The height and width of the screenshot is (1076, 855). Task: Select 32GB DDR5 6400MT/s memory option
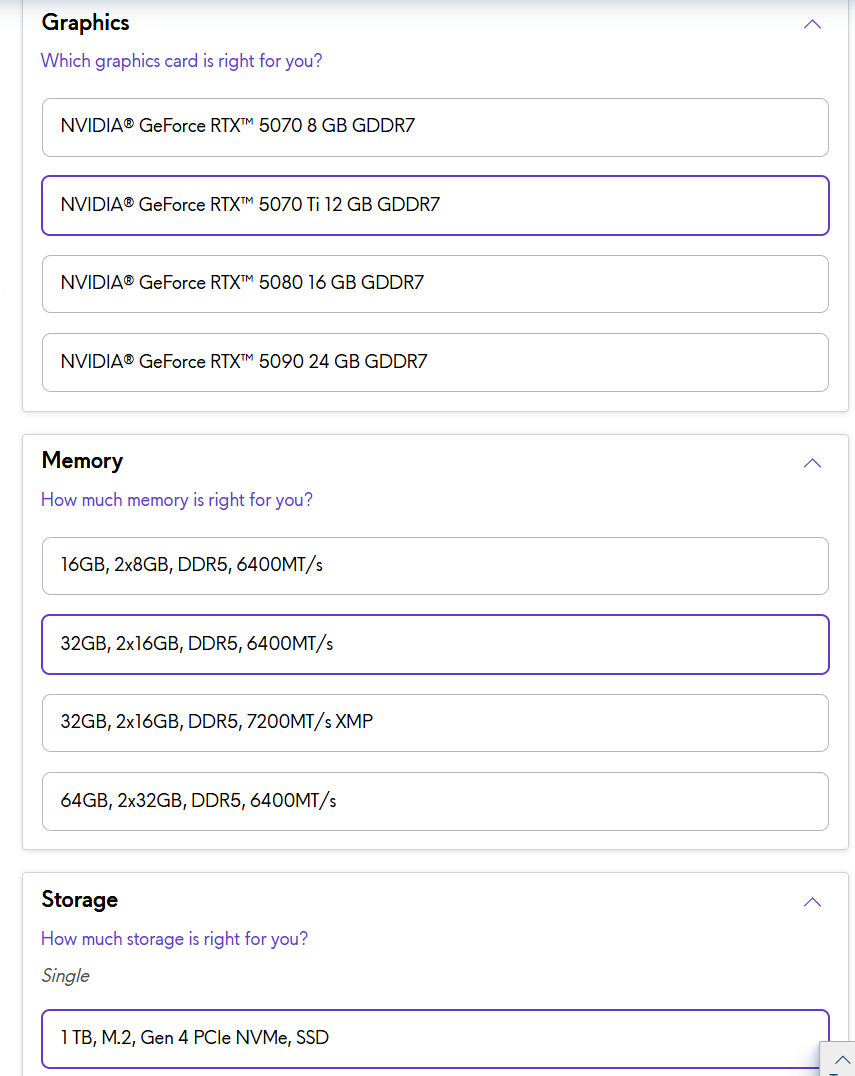pyautogui.click(x=435, y=644)
